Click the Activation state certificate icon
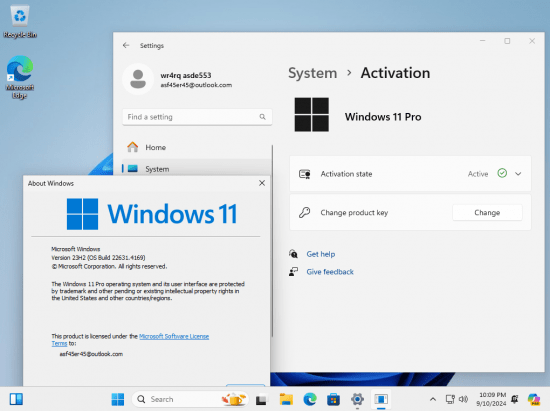The image size is (550, 411). click(x=304, y=174)
